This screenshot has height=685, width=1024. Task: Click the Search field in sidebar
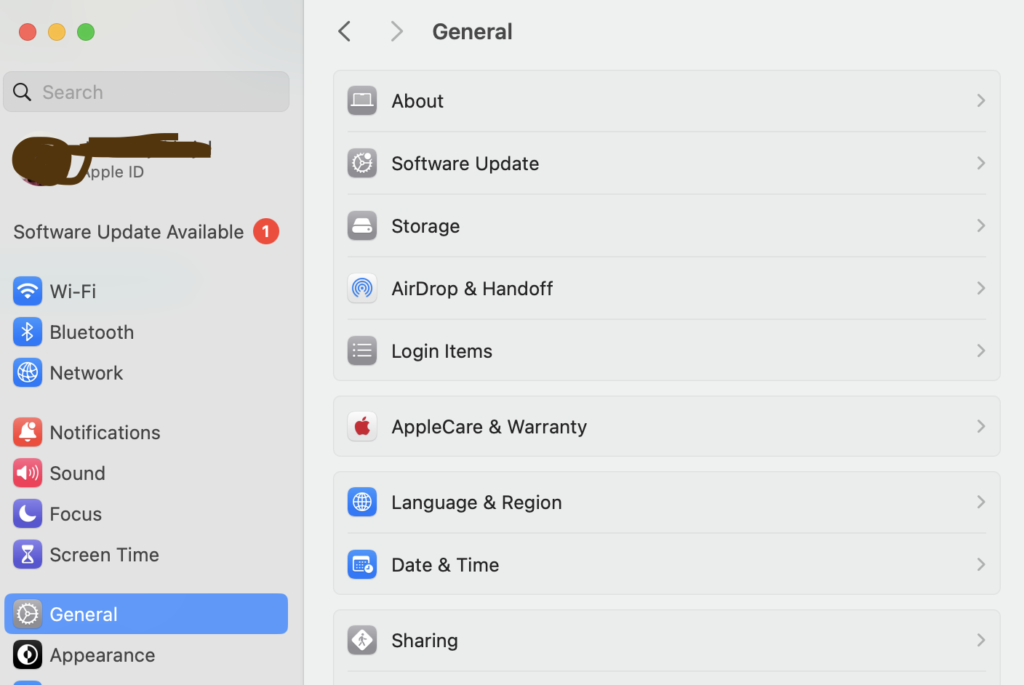(146, 92)
